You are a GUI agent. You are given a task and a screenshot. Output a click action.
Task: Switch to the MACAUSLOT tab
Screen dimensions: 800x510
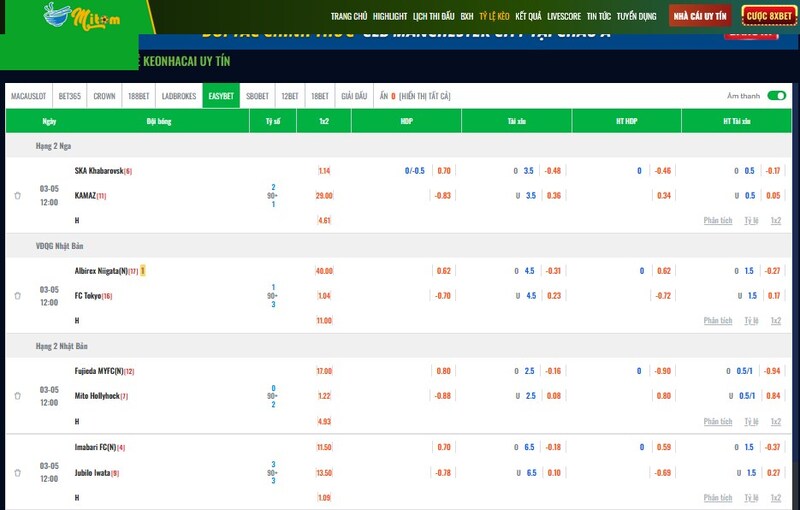tap(29, 96)
